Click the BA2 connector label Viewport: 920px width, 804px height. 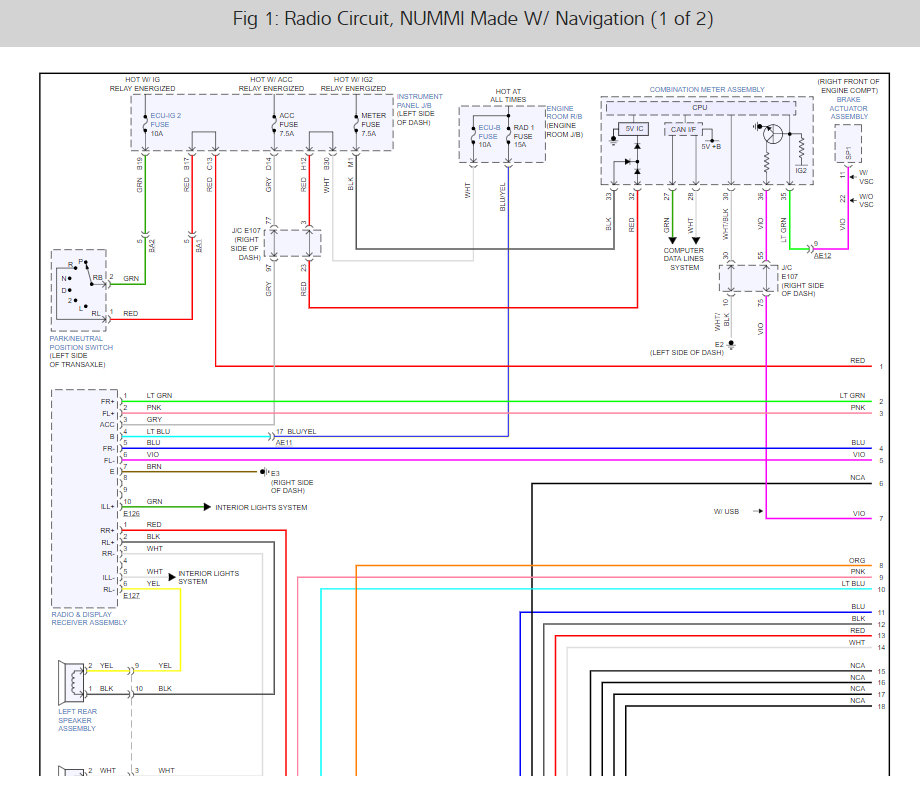[x=151, y=245]
